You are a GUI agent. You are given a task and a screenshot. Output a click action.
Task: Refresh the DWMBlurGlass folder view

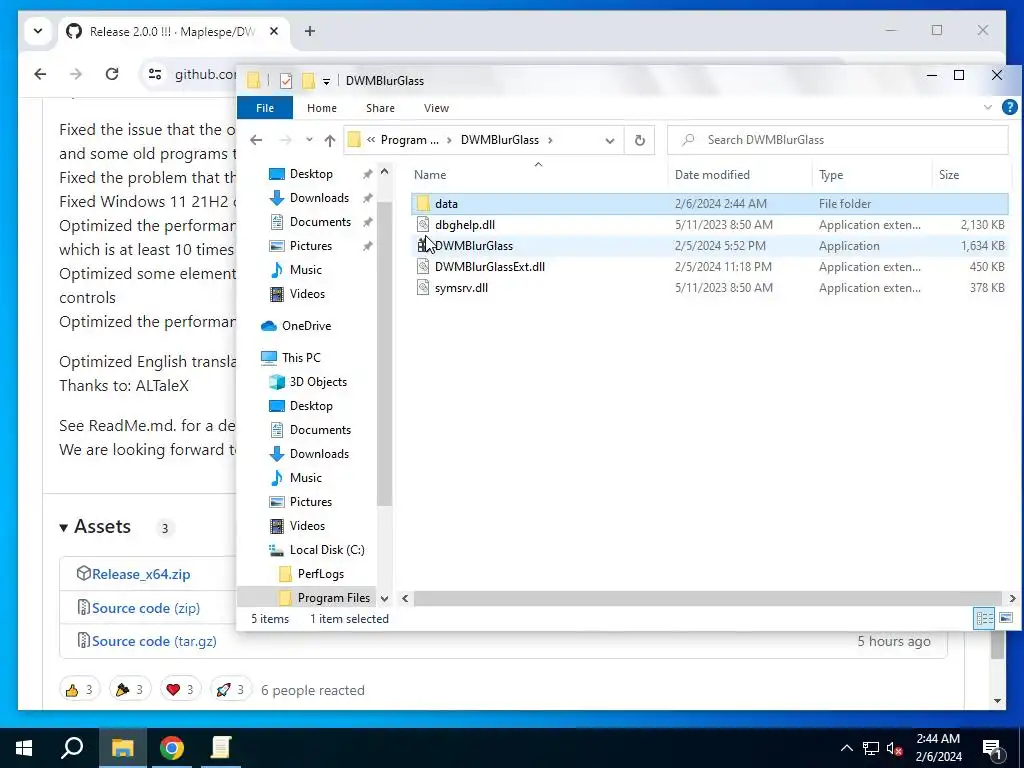click(x=640, y=140)
